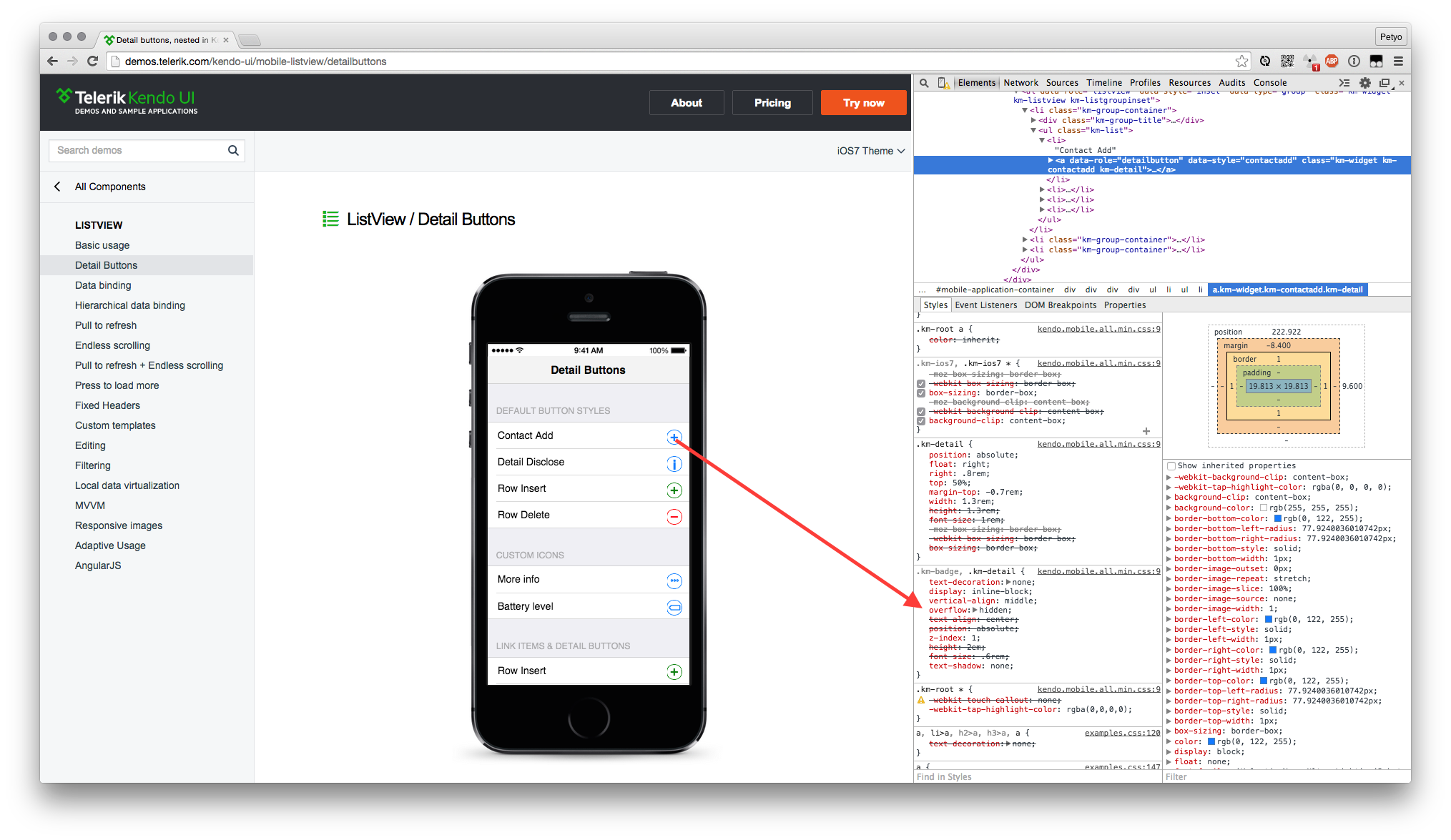
Task: Toggle the device mode phone icon
Action: (x=943, y=83)
